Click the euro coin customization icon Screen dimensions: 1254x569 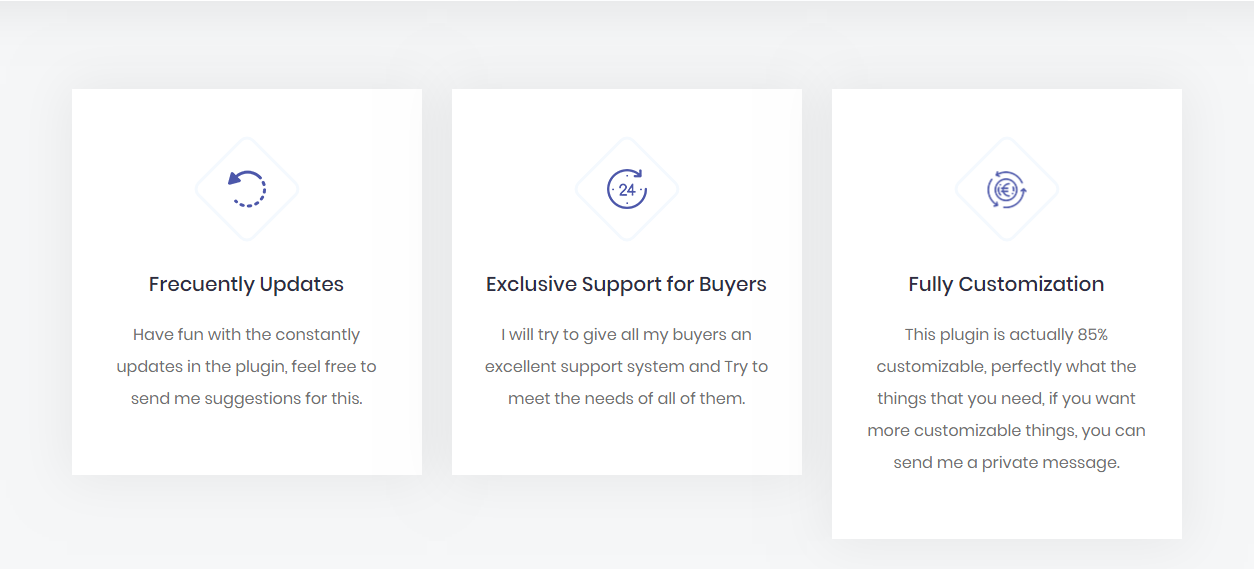click(1006, 189)
